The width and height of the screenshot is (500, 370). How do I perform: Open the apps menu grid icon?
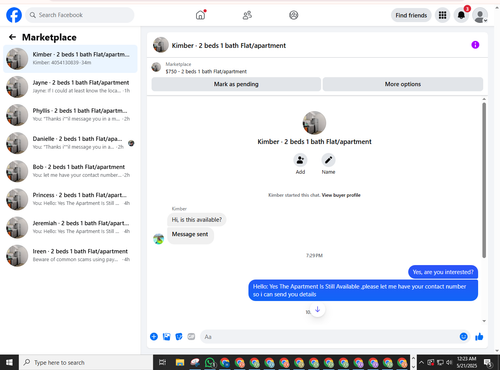click(x=442, y=15)
